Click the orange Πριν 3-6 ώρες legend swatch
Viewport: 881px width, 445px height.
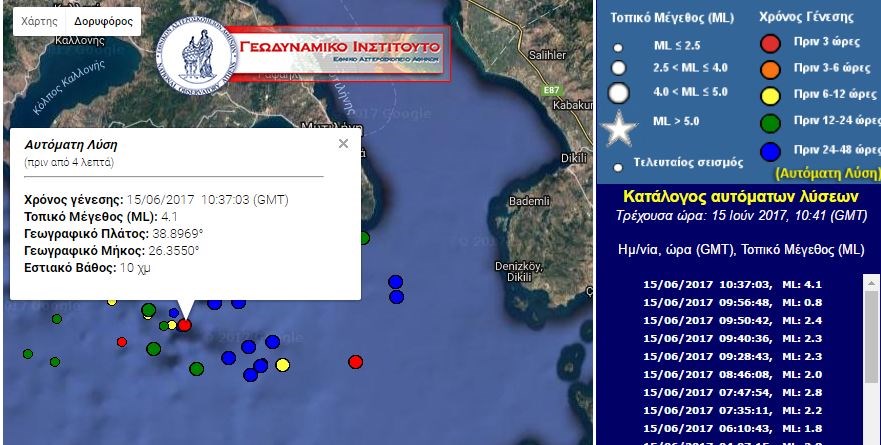[770, 70]
